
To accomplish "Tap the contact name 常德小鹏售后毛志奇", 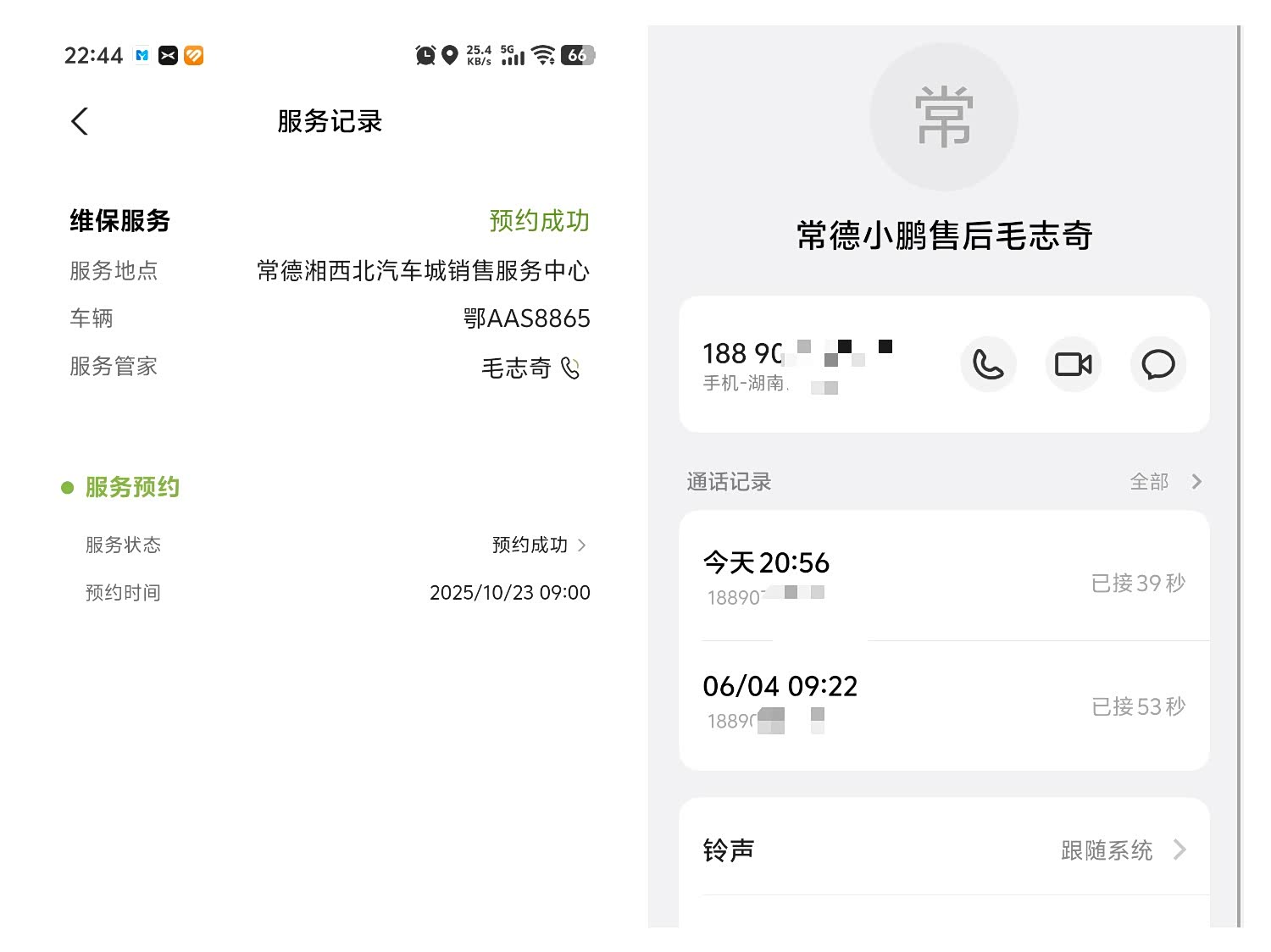I will (944, 235).
